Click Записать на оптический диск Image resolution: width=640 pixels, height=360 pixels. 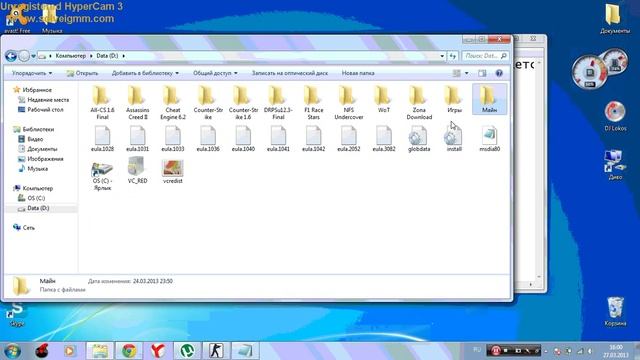click(x=290, y=73)
